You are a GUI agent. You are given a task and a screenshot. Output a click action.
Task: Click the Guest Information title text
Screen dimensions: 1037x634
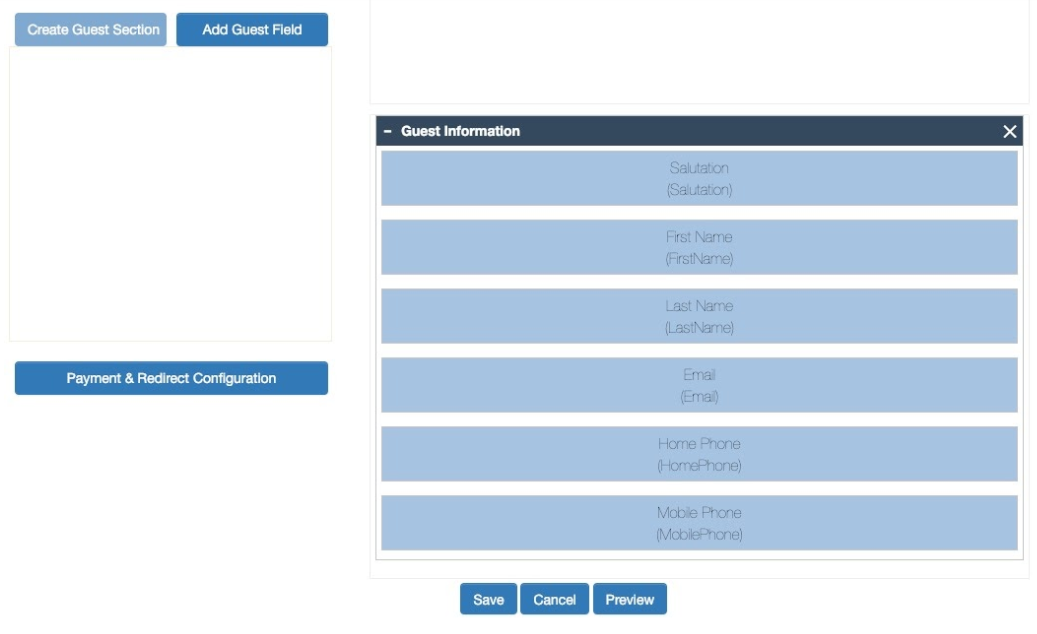click(x=460, y=131)
